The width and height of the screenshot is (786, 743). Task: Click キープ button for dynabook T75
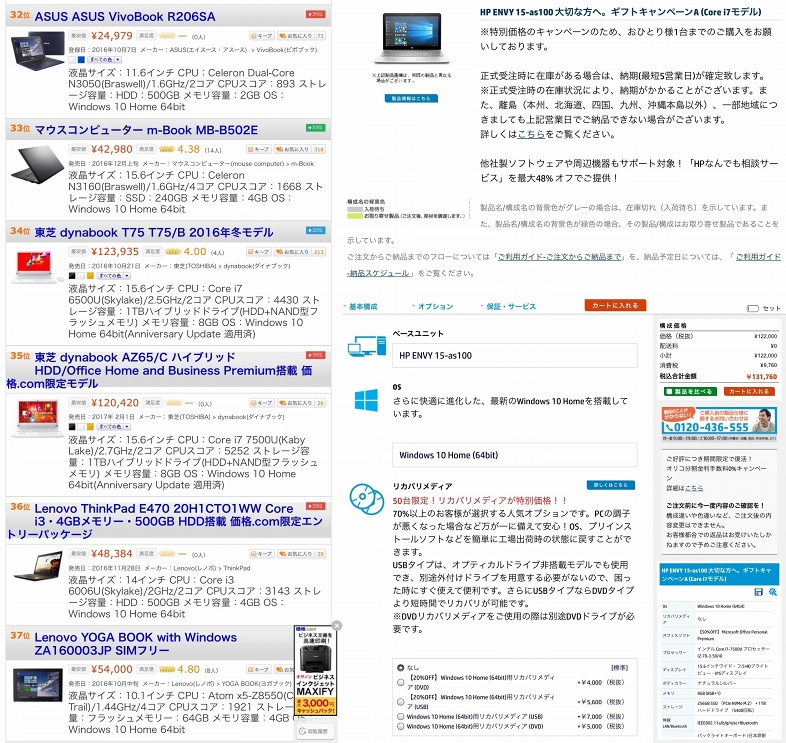pos(259,252)
